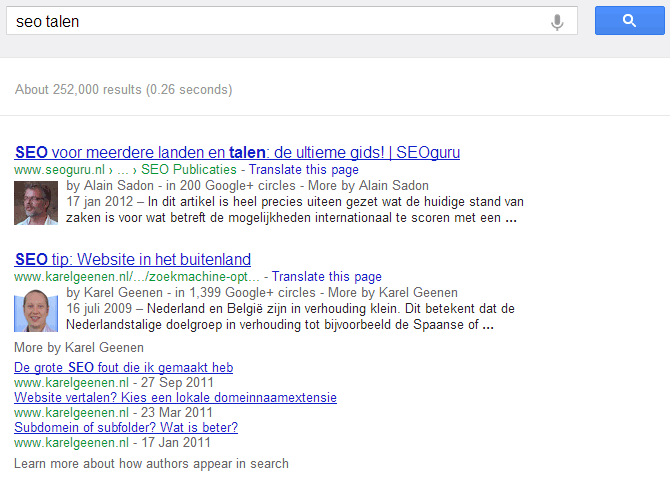
Task: Click 'More by Alain Sadon' link
Action: (368, 185)
